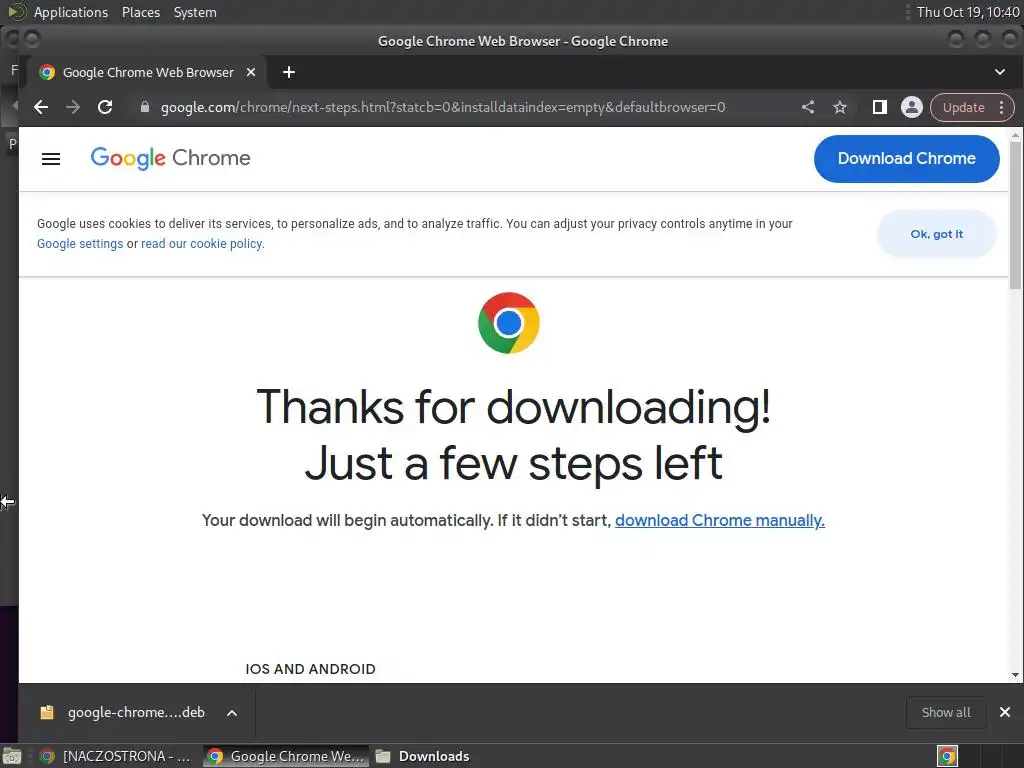The height and width of the screenshot is (768, 1024).
Task: Open the System menu
Action: (x=195, y=12)
